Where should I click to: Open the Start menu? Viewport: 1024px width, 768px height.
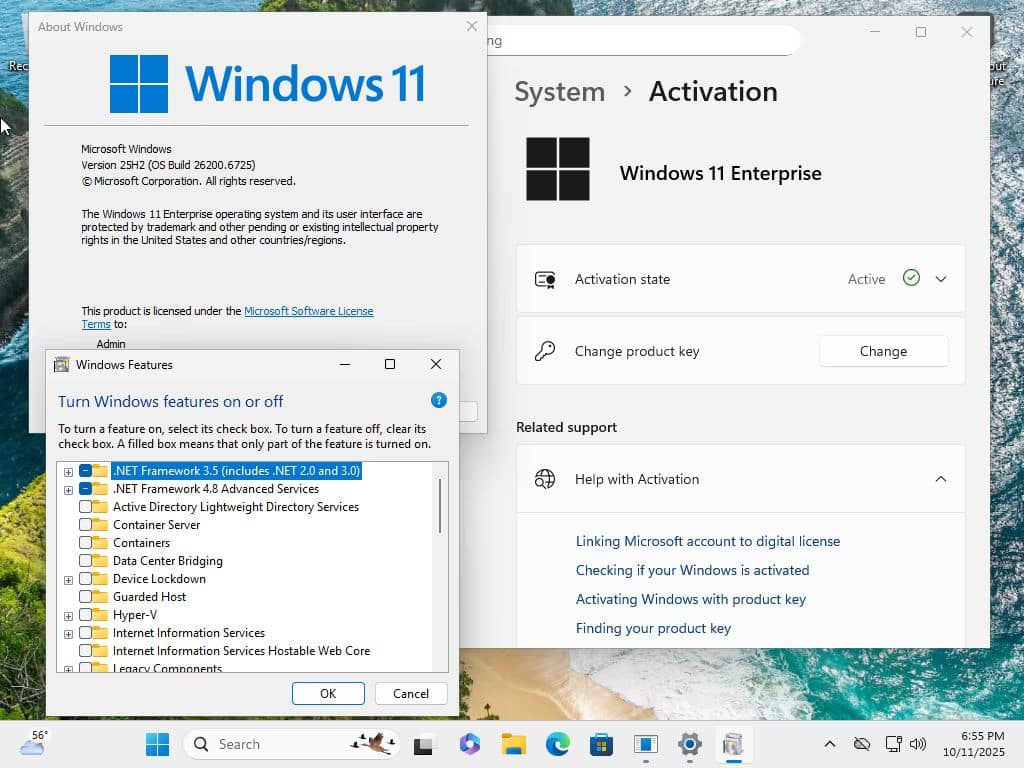click(x=157, y=744)
